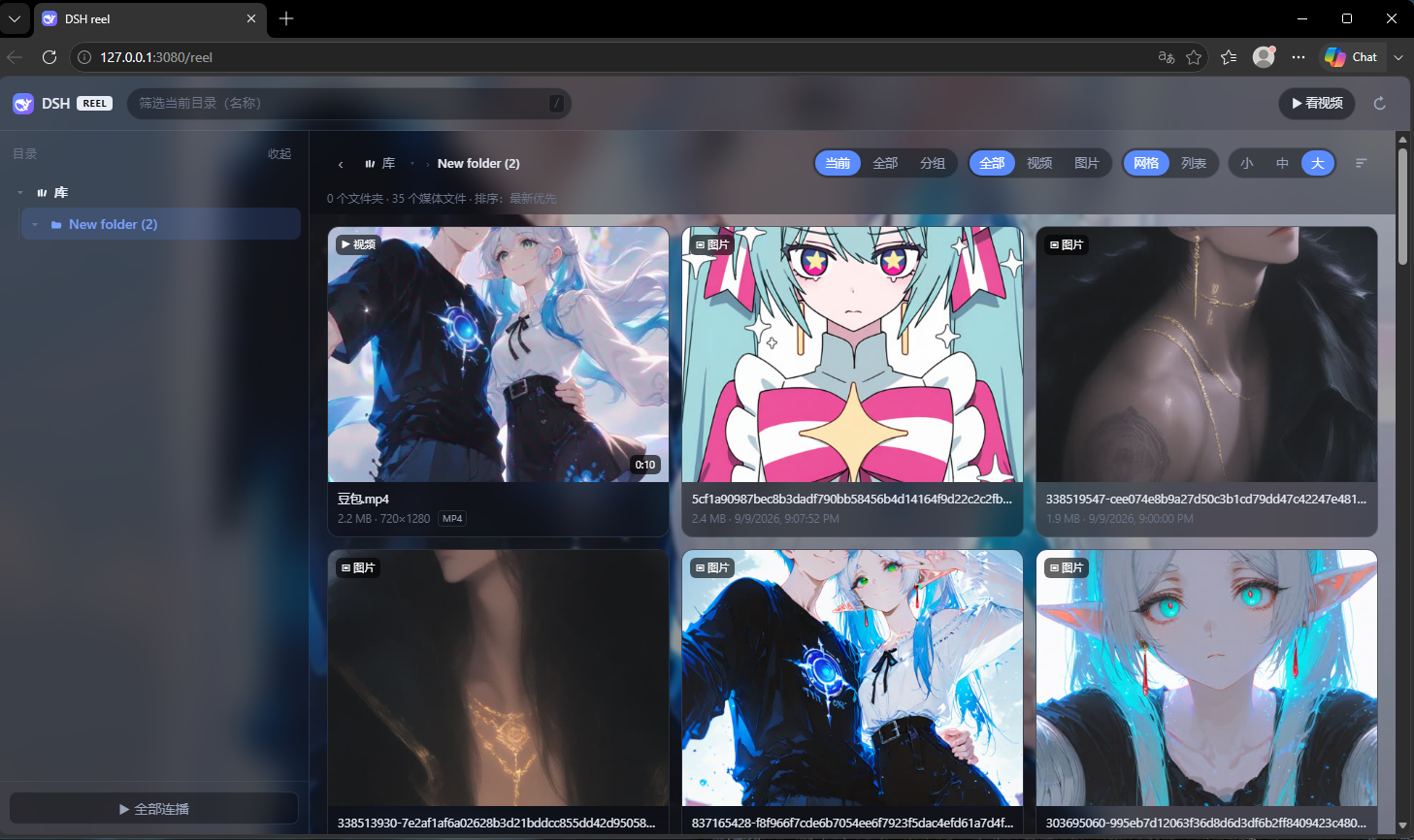Click the 图片 badge on the 338513930 image card
The image size is (1414, 840).
click(358, 567)
